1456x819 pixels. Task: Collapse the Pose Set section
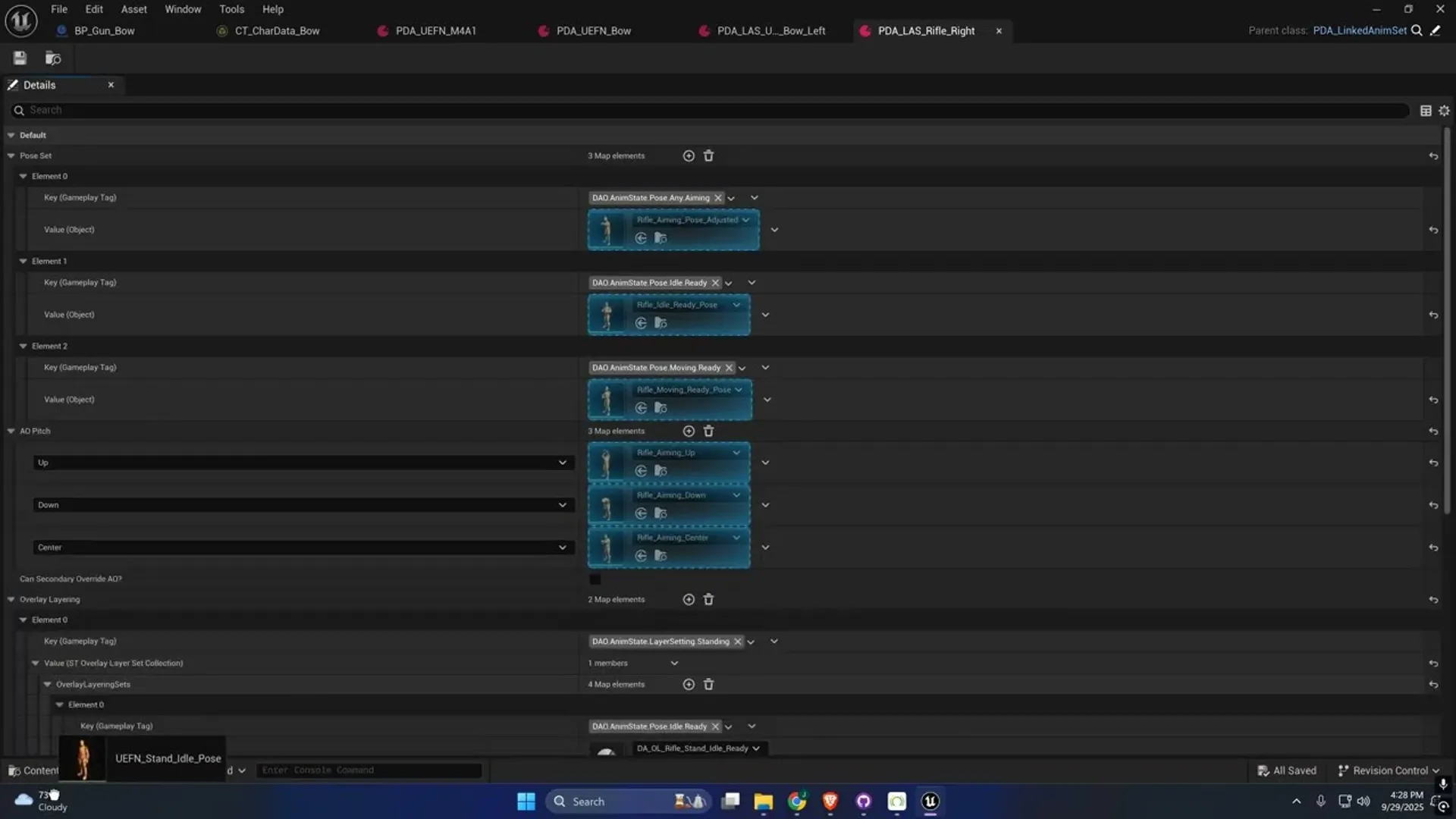(x=11, y=155)
